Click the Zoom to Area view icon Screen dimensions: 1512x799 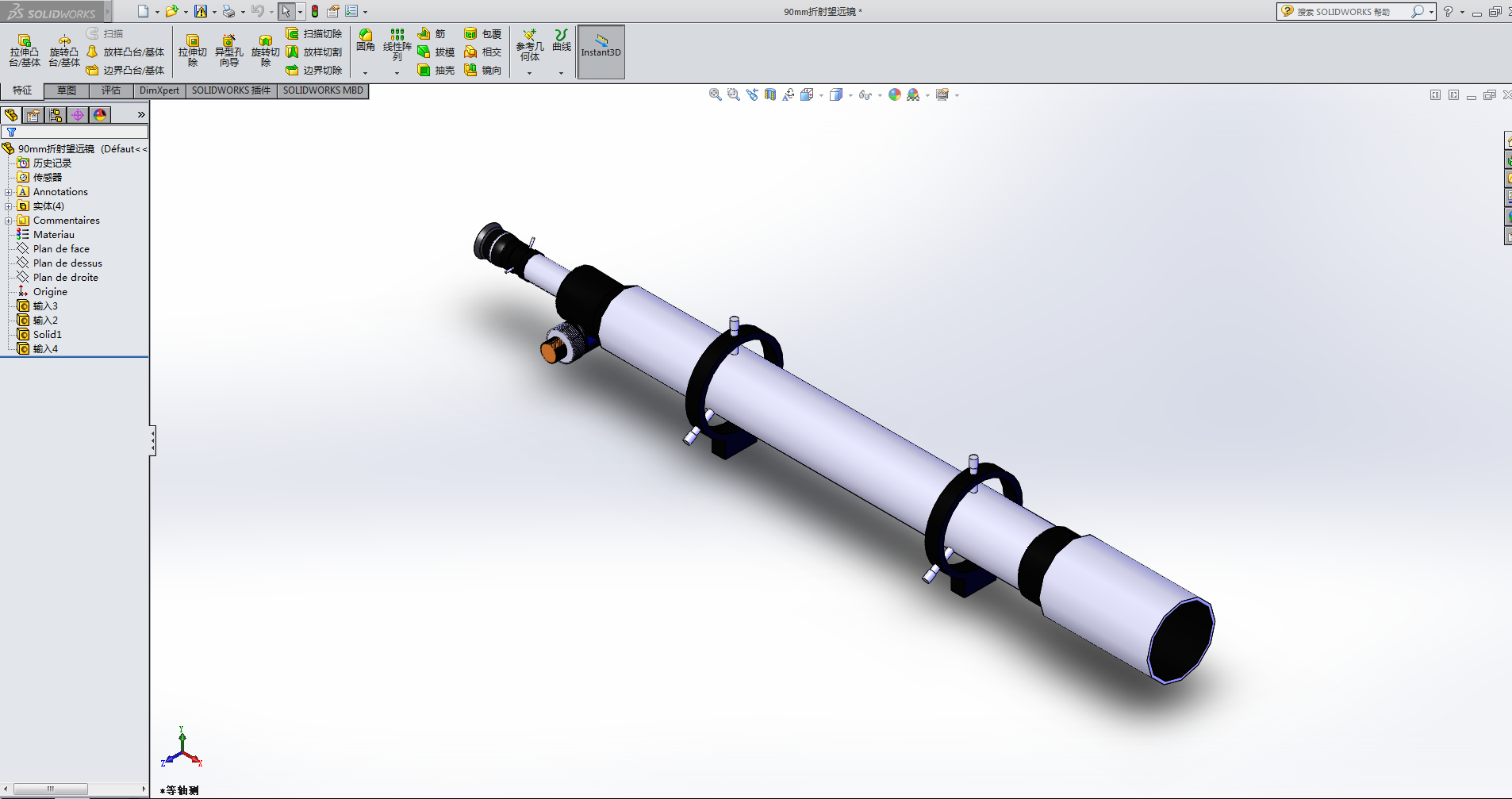click(x=733, y=94)
